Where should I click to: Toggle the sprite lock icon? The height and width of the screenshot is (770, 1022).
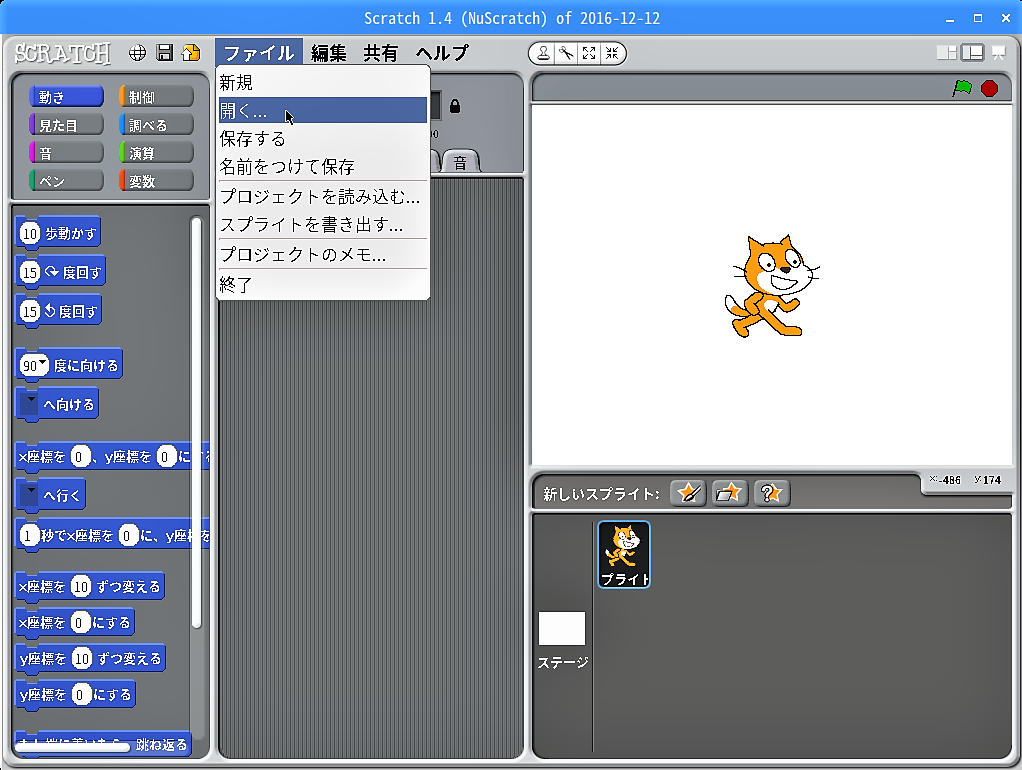[455, 106]
